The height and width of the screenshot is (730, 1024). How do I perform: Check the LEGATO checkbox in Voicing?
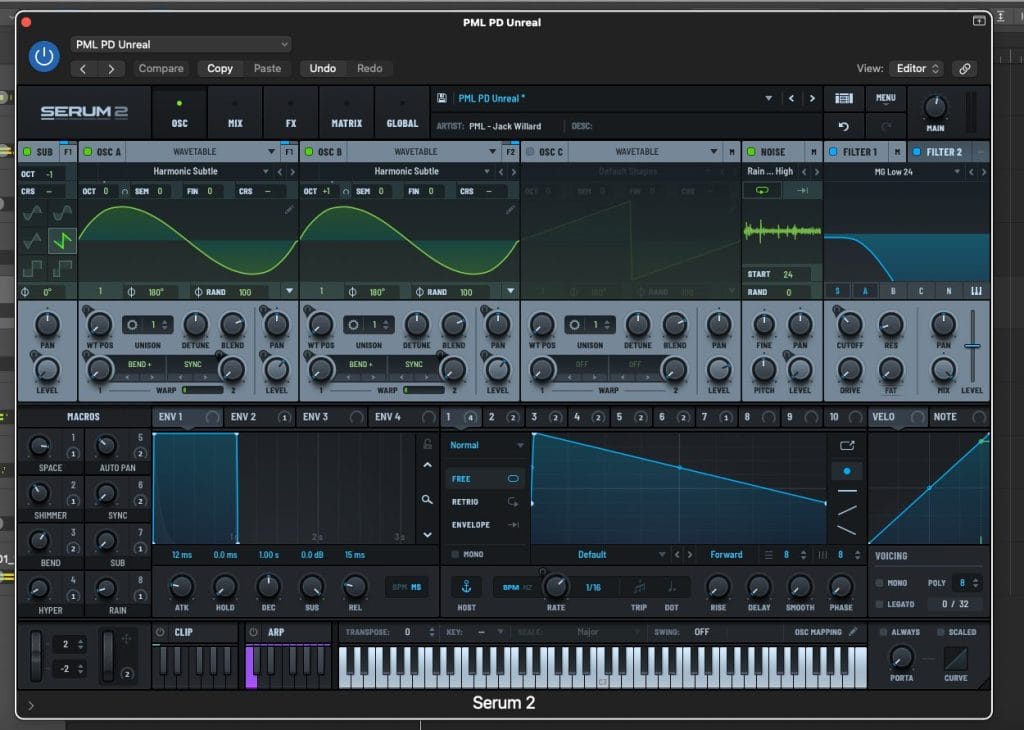coord(880,604)
